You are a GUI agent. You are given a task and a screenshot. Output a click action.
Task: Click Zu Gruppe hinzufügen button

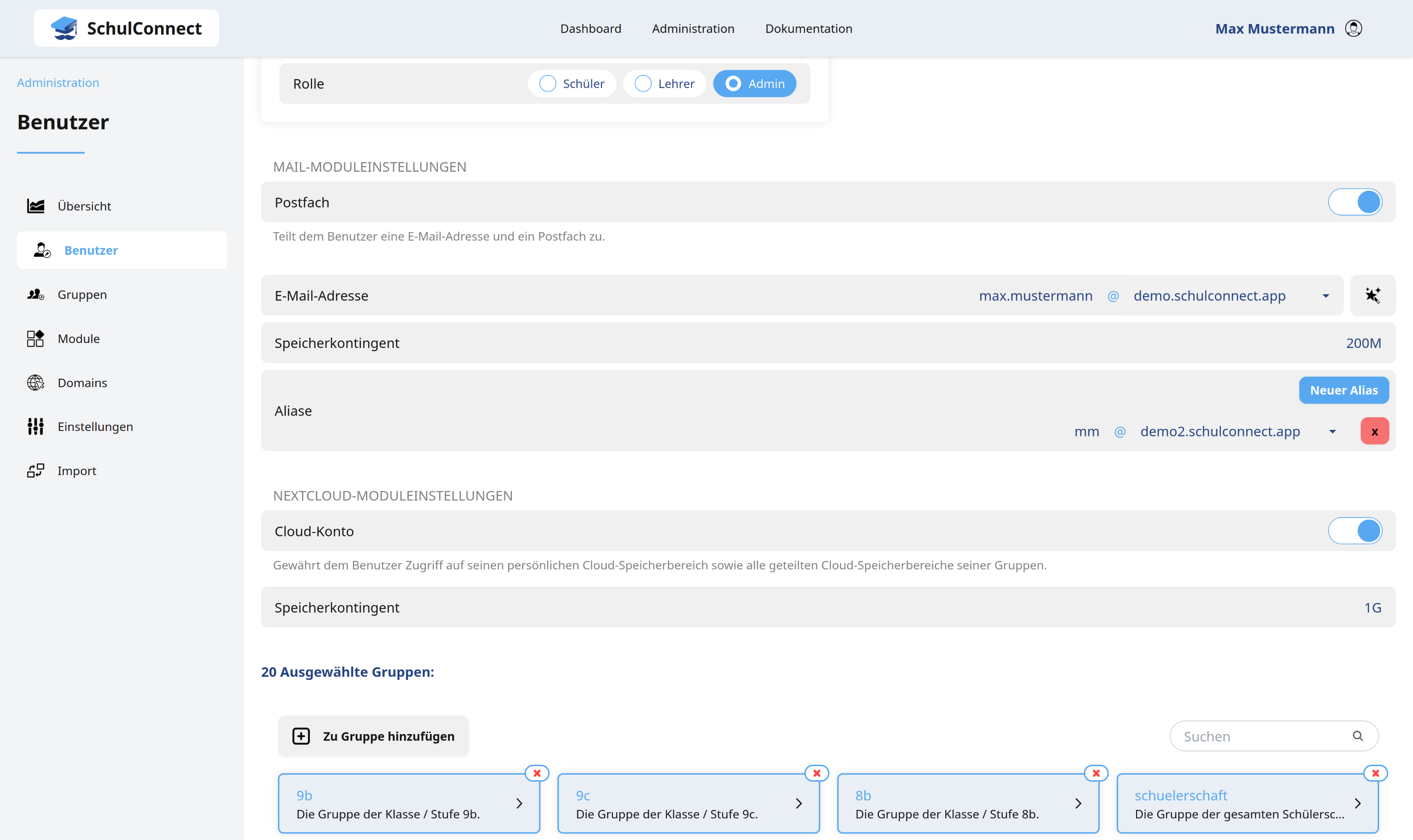coord(373,736)
